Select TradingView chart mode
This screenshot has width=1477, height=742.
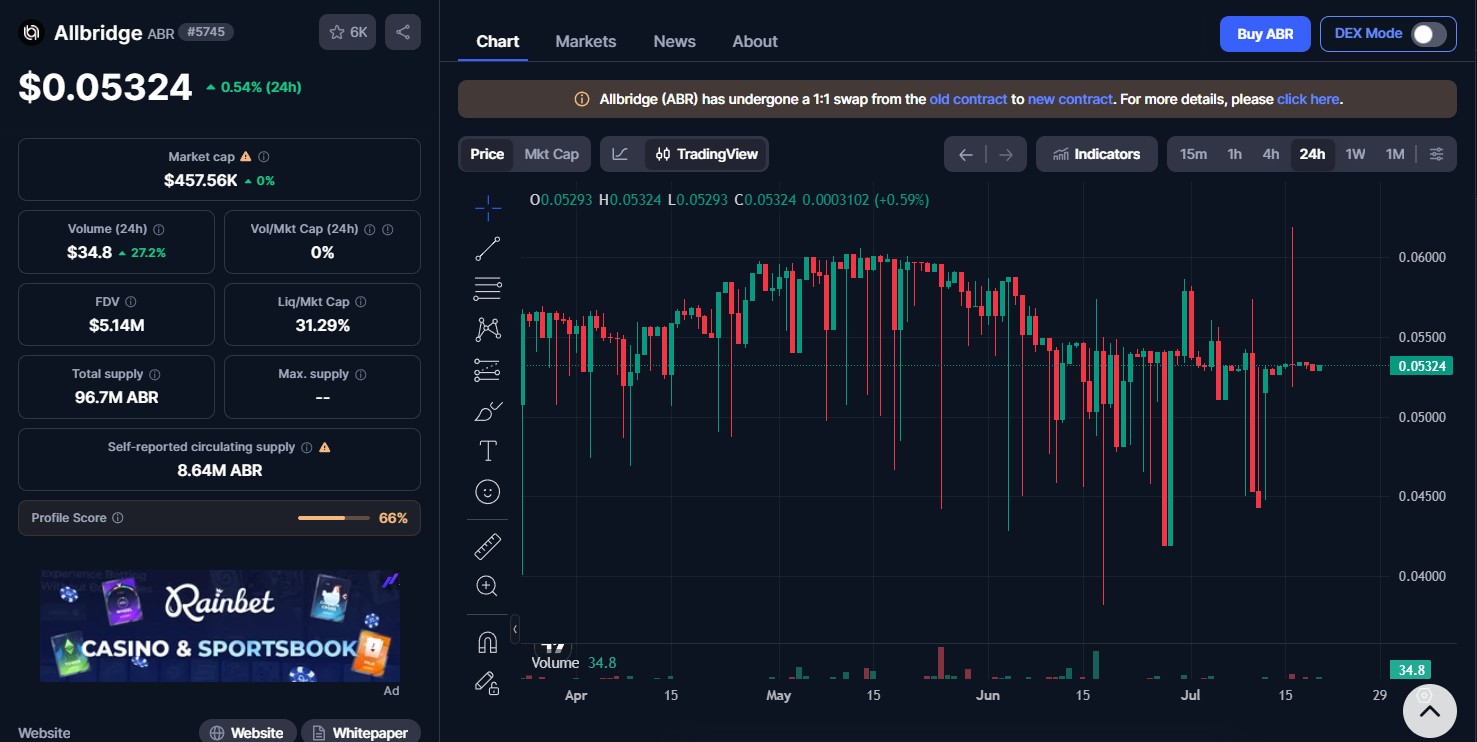click(706, 154)
